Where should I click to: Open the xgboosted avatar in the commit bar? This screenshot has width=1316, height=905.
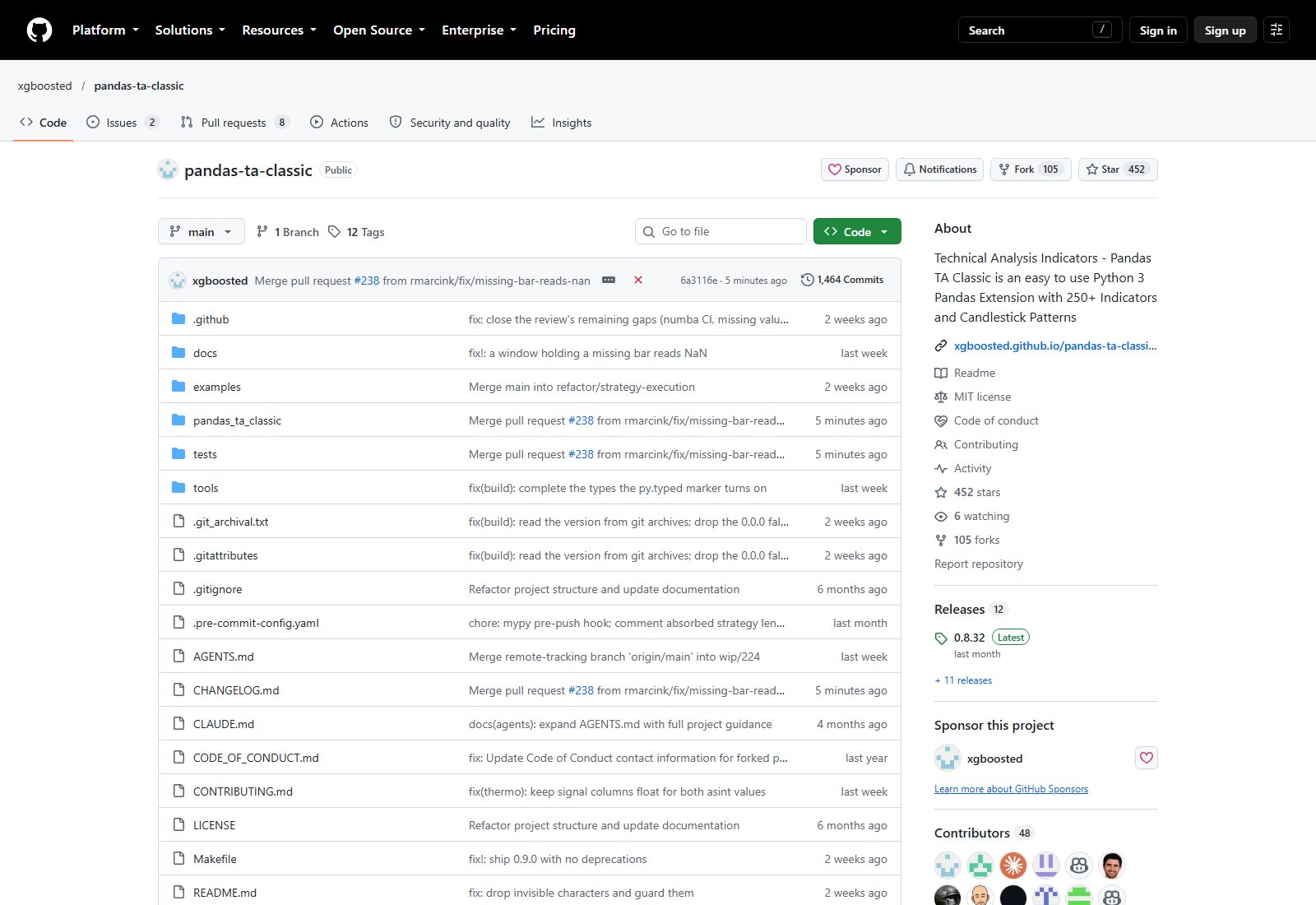click(178, 281)
